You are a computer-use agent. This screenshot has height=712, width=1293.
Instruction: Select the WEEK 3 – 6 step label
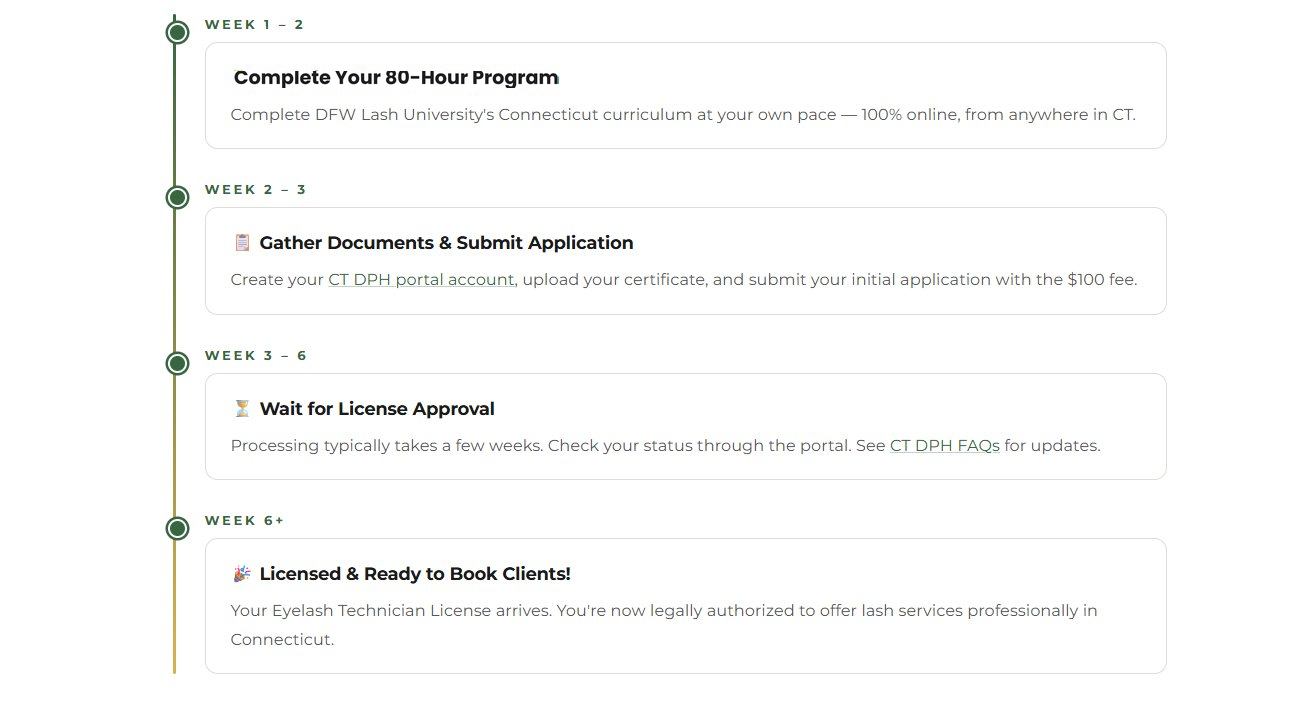coord(254,355)
